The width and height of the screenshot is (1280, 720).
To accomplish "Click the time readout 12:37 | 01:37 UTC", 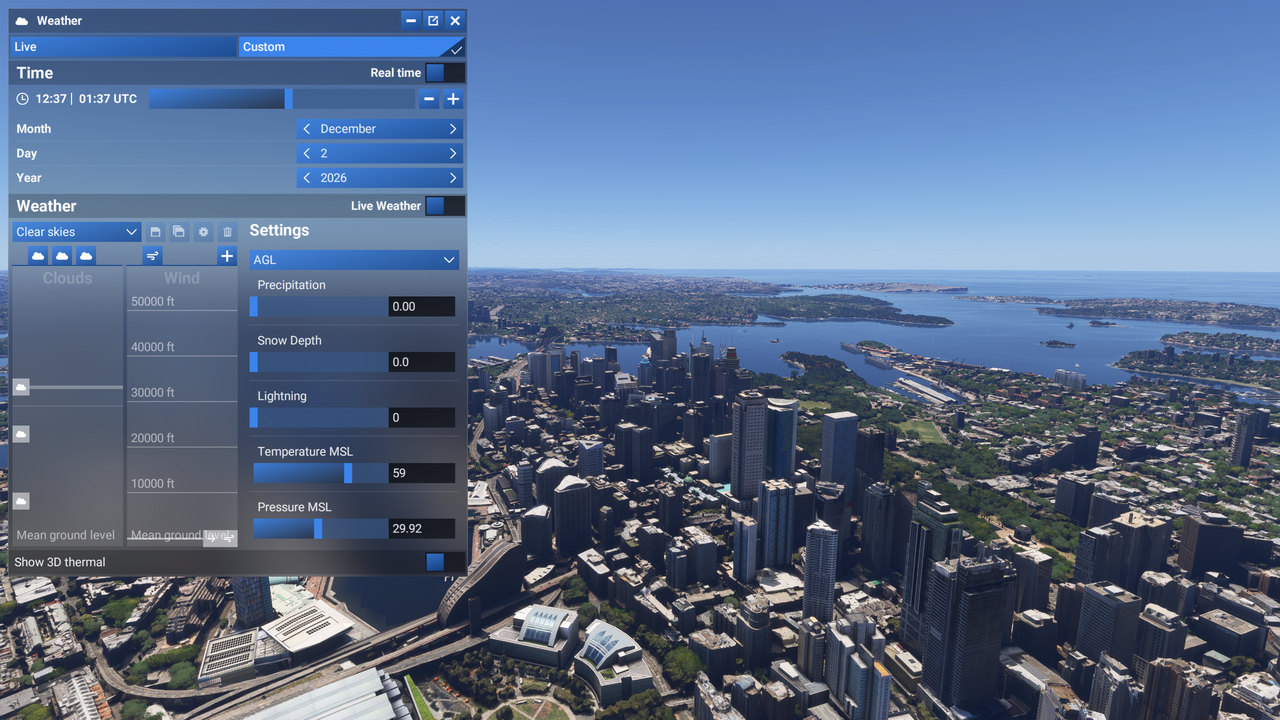I will [86, 99].
